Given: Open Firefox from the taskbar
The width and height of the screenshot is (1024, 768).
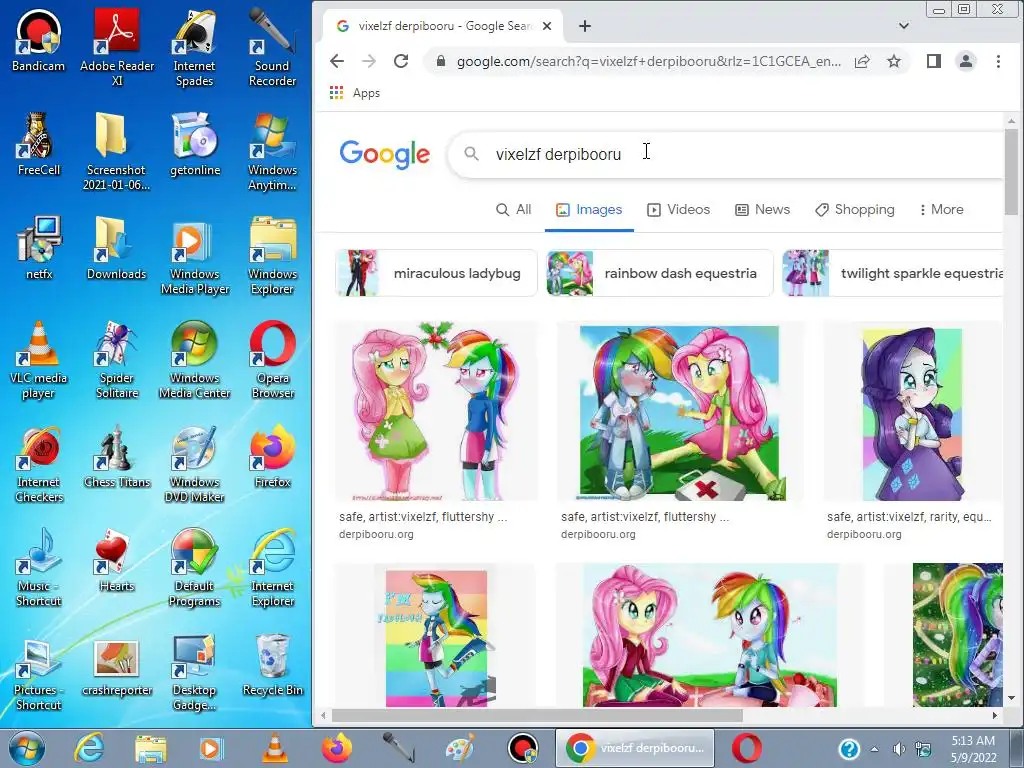Looking at the screenshot, I should (336, 748).
